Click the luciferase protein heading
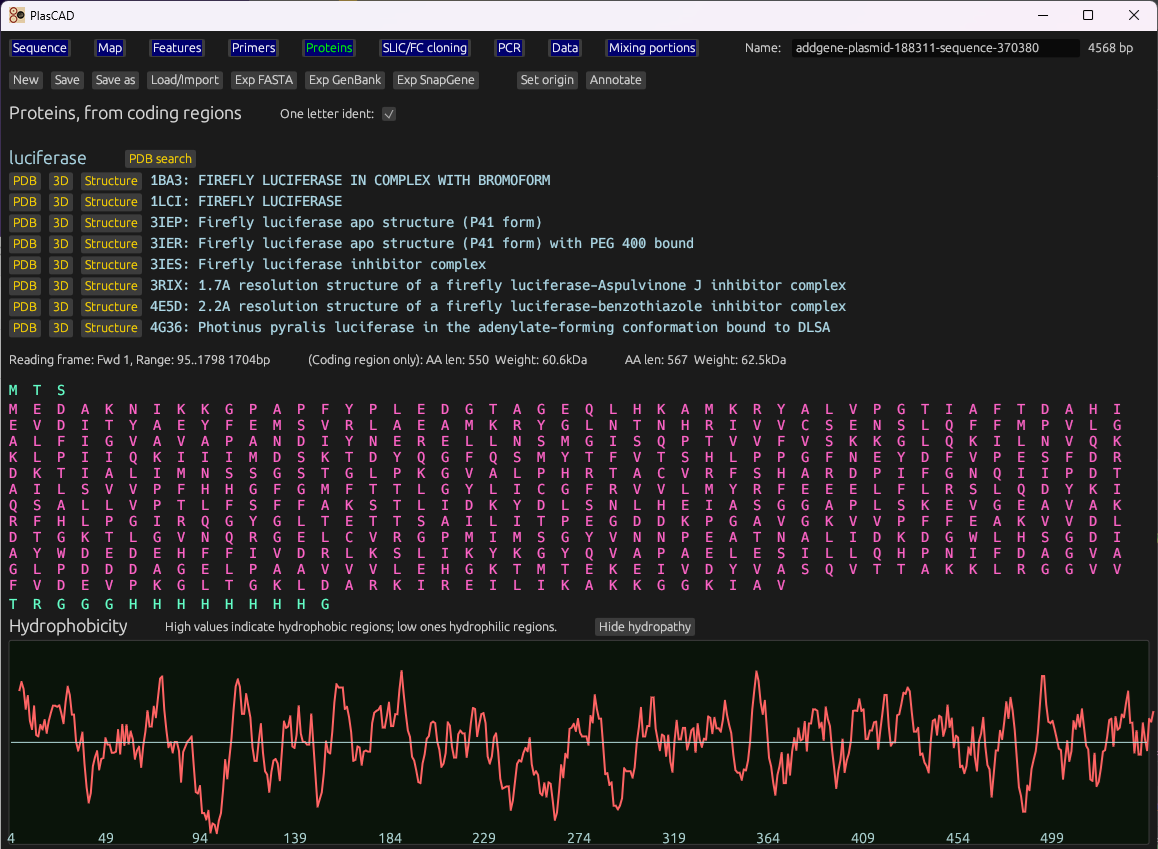Image resolution: width=1158 pixels, height=849 pixels. pos(47,158)
